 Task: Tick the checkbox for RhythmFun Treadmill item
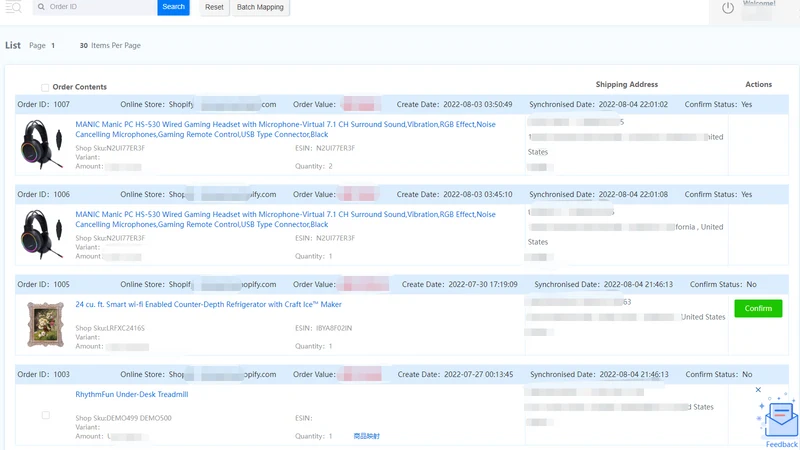(x=46, y=415)
